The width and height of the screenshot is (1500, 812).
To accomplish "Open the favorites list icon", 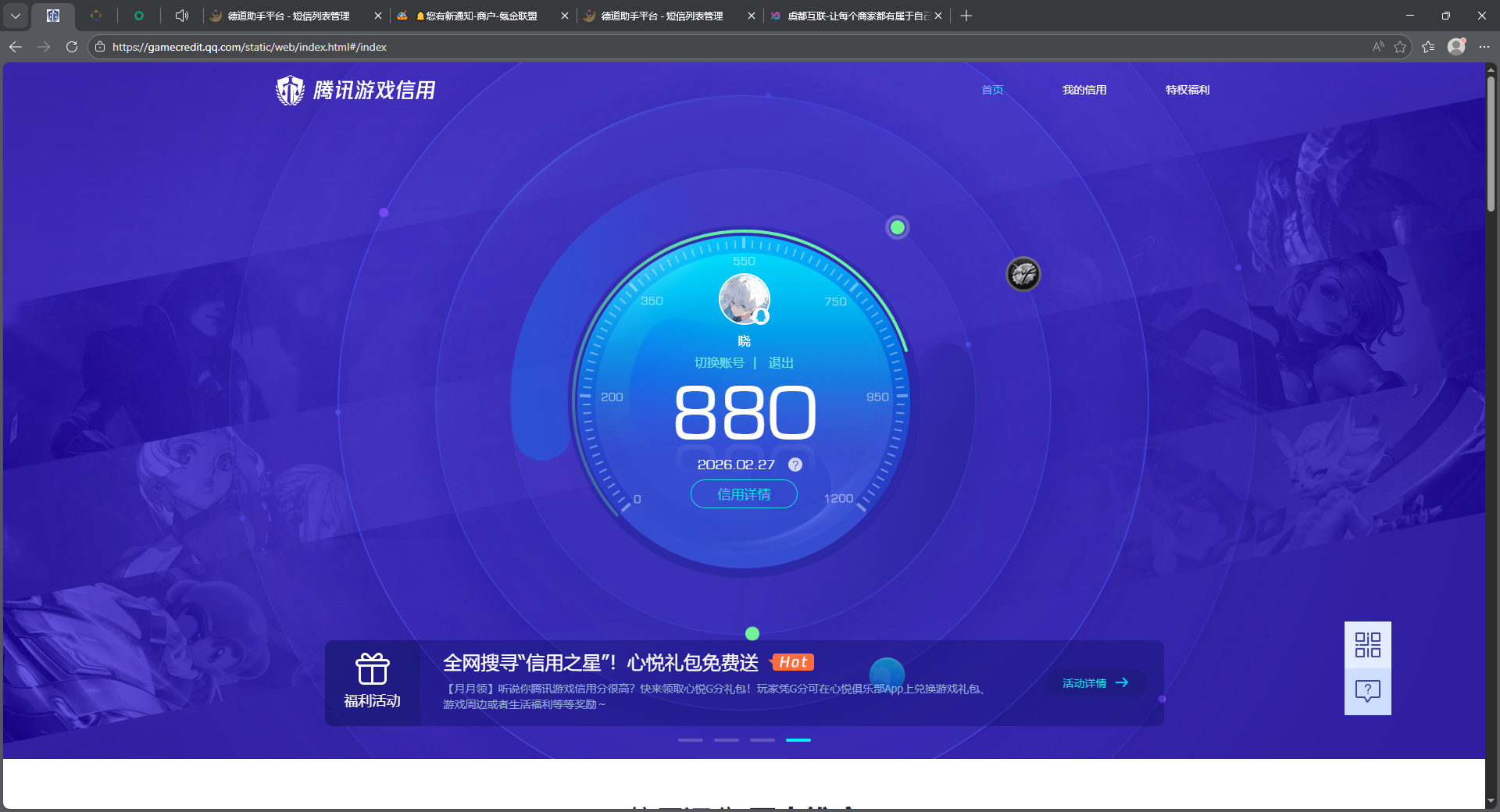I will pos(1428,47).
